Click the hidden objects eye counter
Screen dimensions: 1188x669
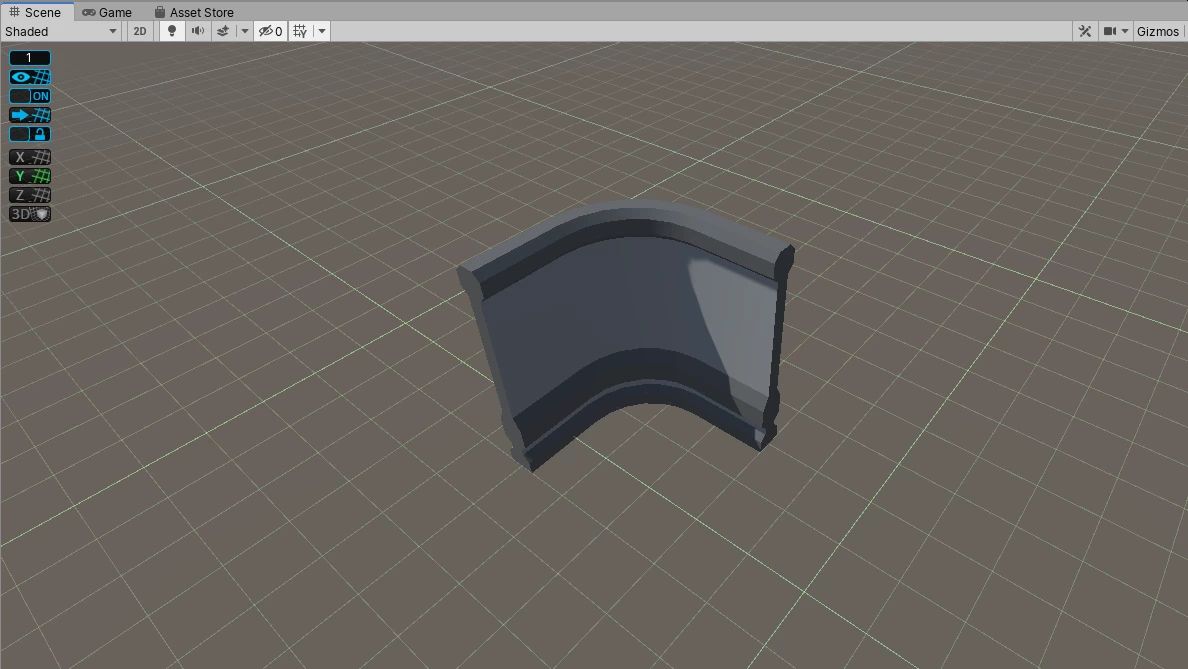click(x=270, y=31)
